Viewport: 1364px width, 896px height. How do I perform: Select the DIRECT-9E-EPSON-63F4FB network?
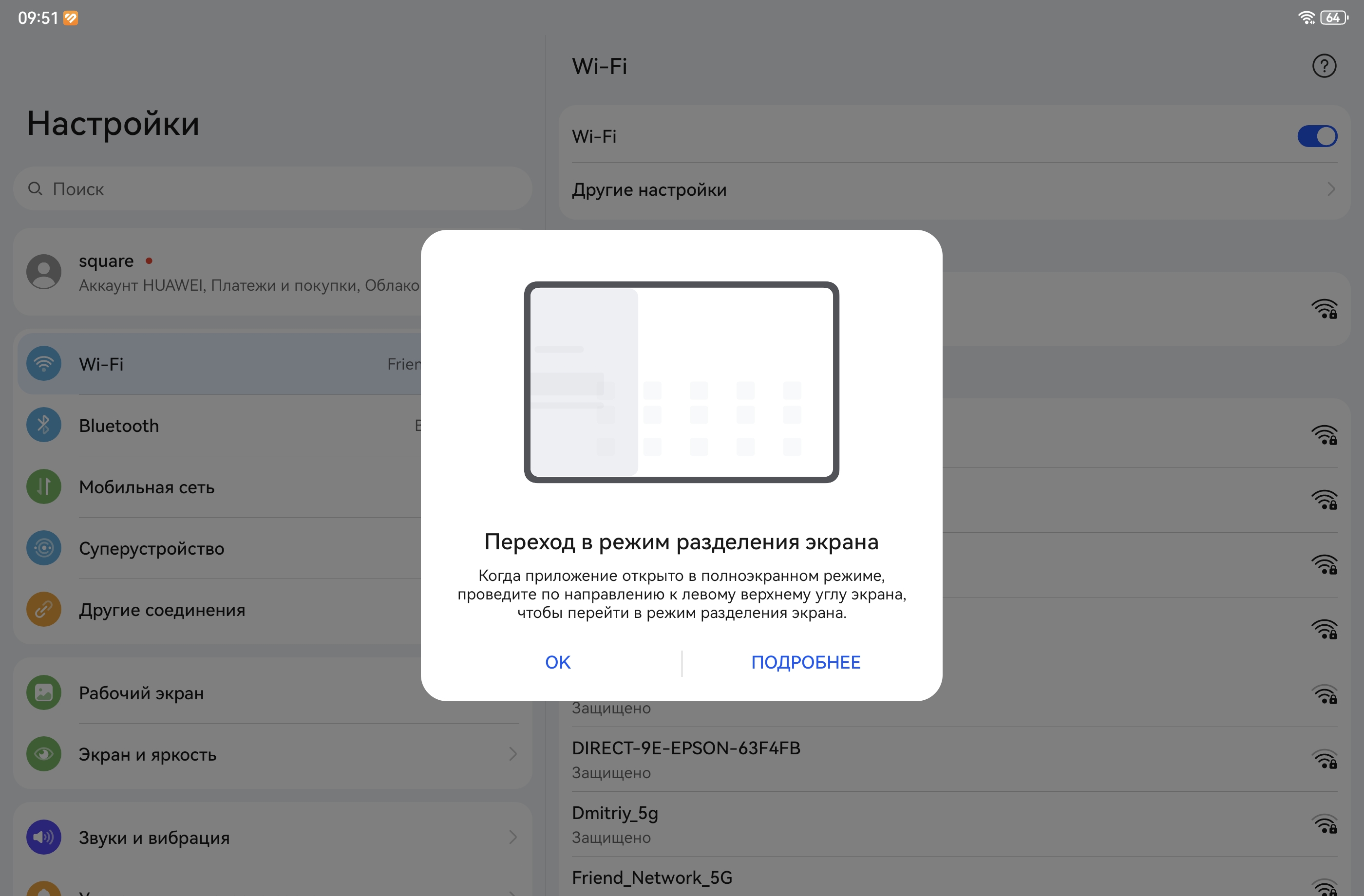point(686,748)
